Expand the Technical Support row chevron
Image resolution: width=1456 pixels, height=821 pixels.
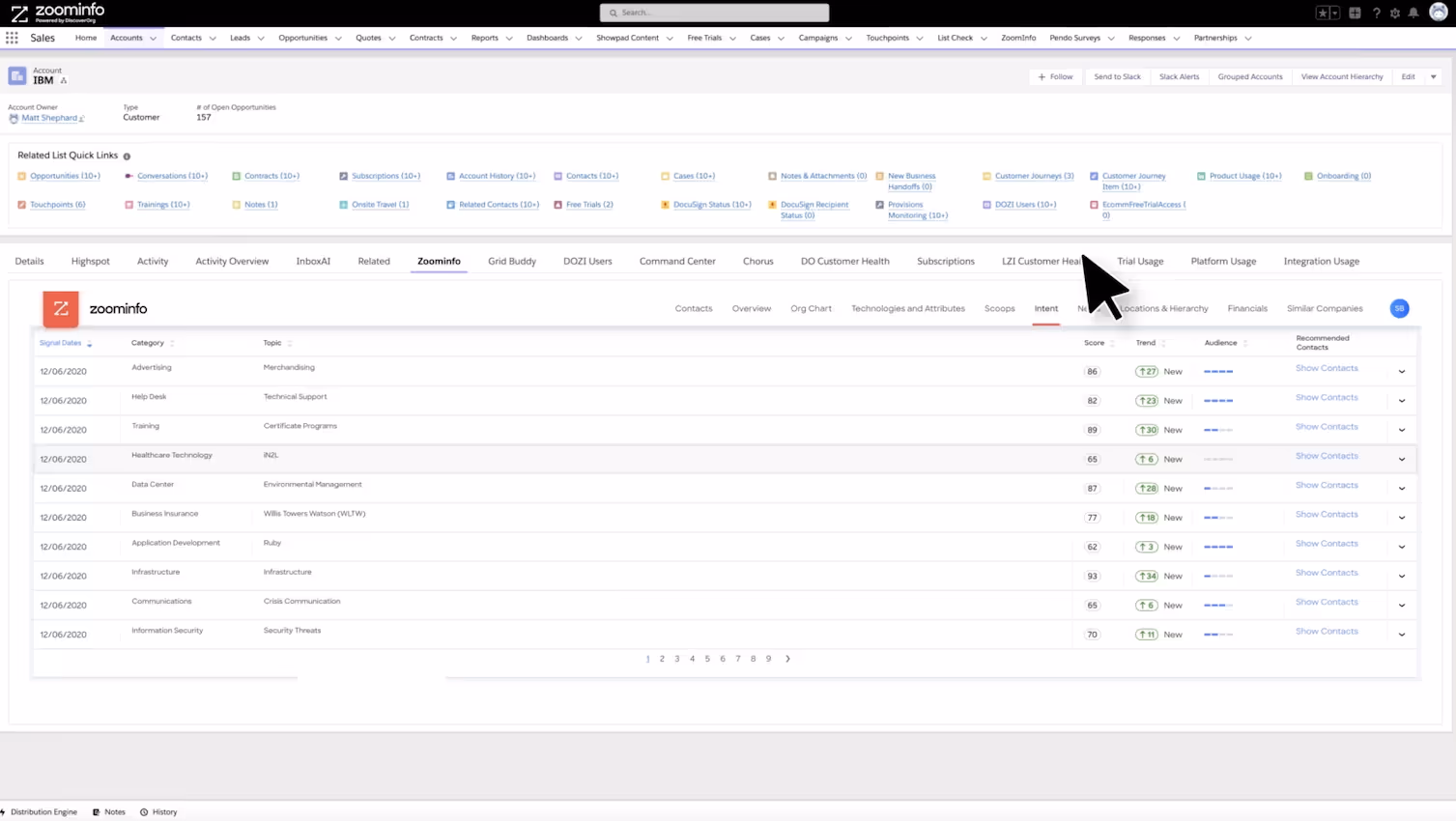click(1402, 400)
